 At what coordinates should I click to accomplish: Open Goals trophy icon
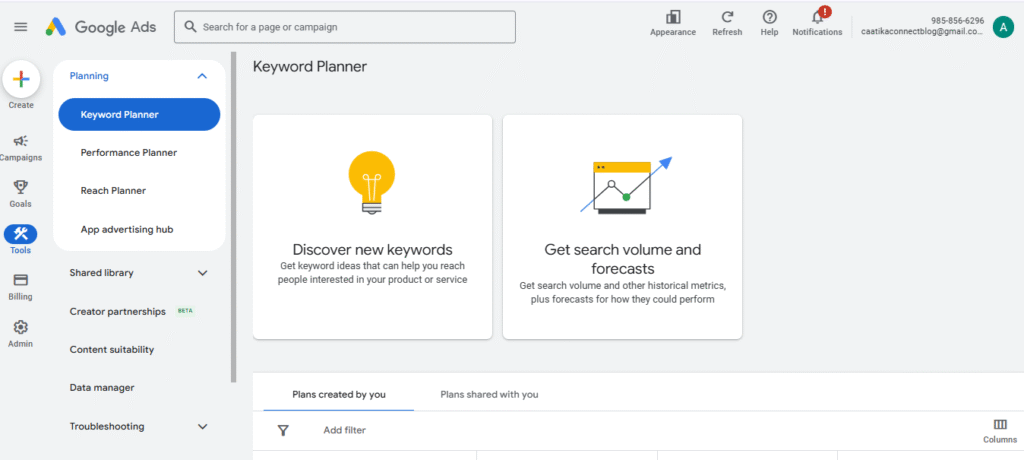click(21, 187)
